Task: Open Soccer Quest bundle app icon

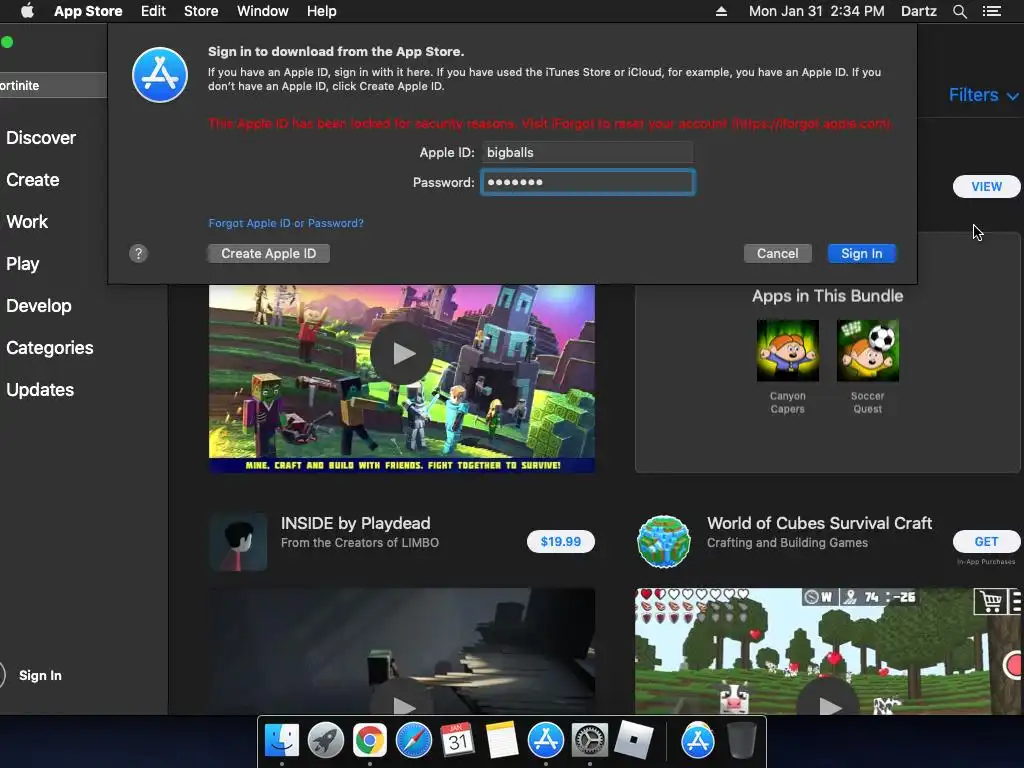Action: pyautogui.click(x=868, y=351)
